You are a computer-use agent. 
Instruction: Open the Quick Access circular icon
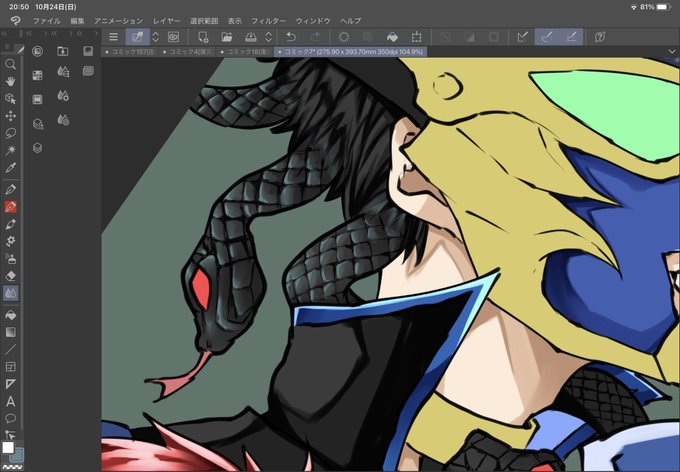(38, 51)
